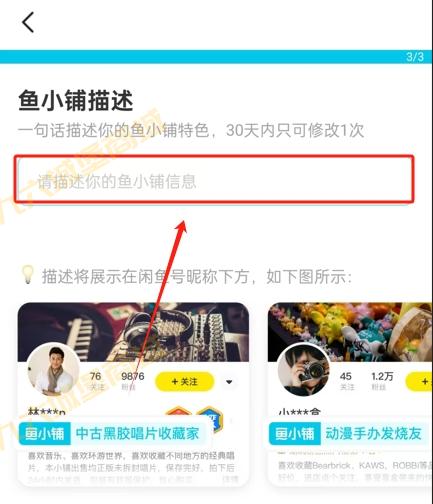This screenshot has height=504, width=433.
Task: Click the 1.2万 粉丝 count on second card
Action: click(x=382, y=381)
